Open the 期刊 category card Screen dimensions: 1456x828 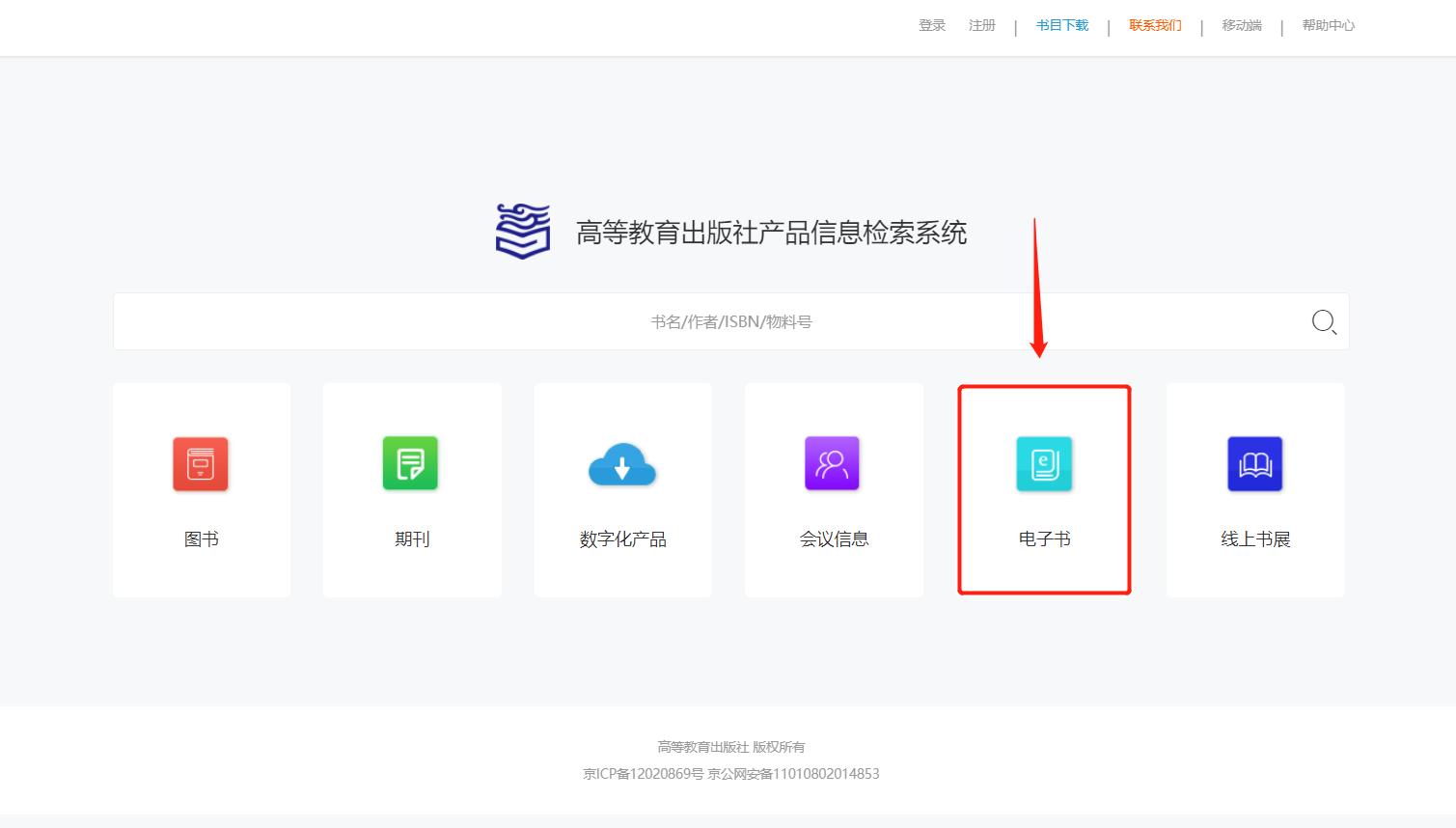(x=412, y=538)
